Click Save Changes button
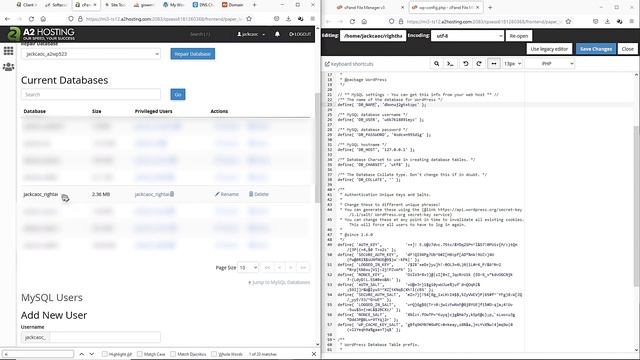 pos(596,49)
